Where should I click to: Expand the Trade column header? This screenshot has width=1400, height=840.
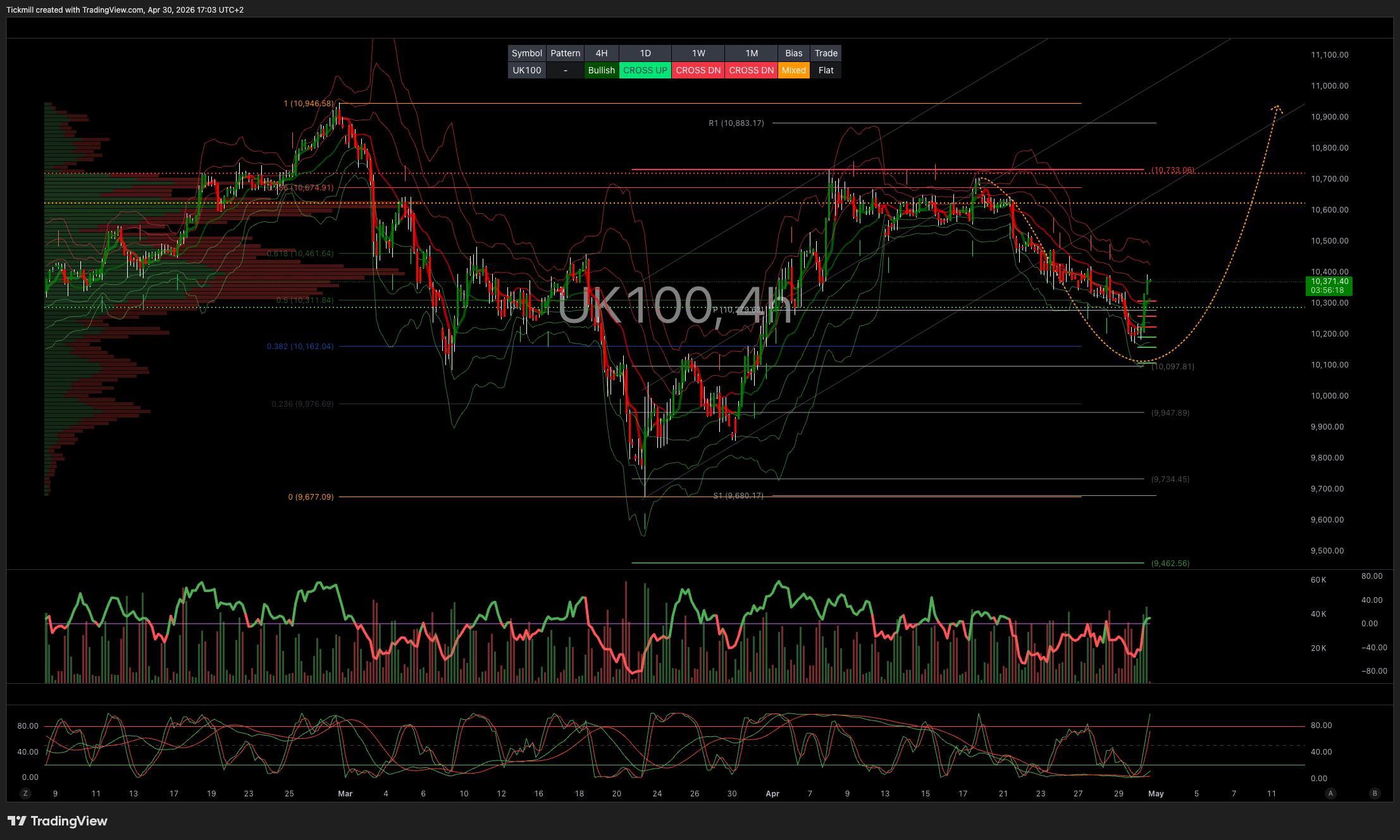click(x=826, y=53)
